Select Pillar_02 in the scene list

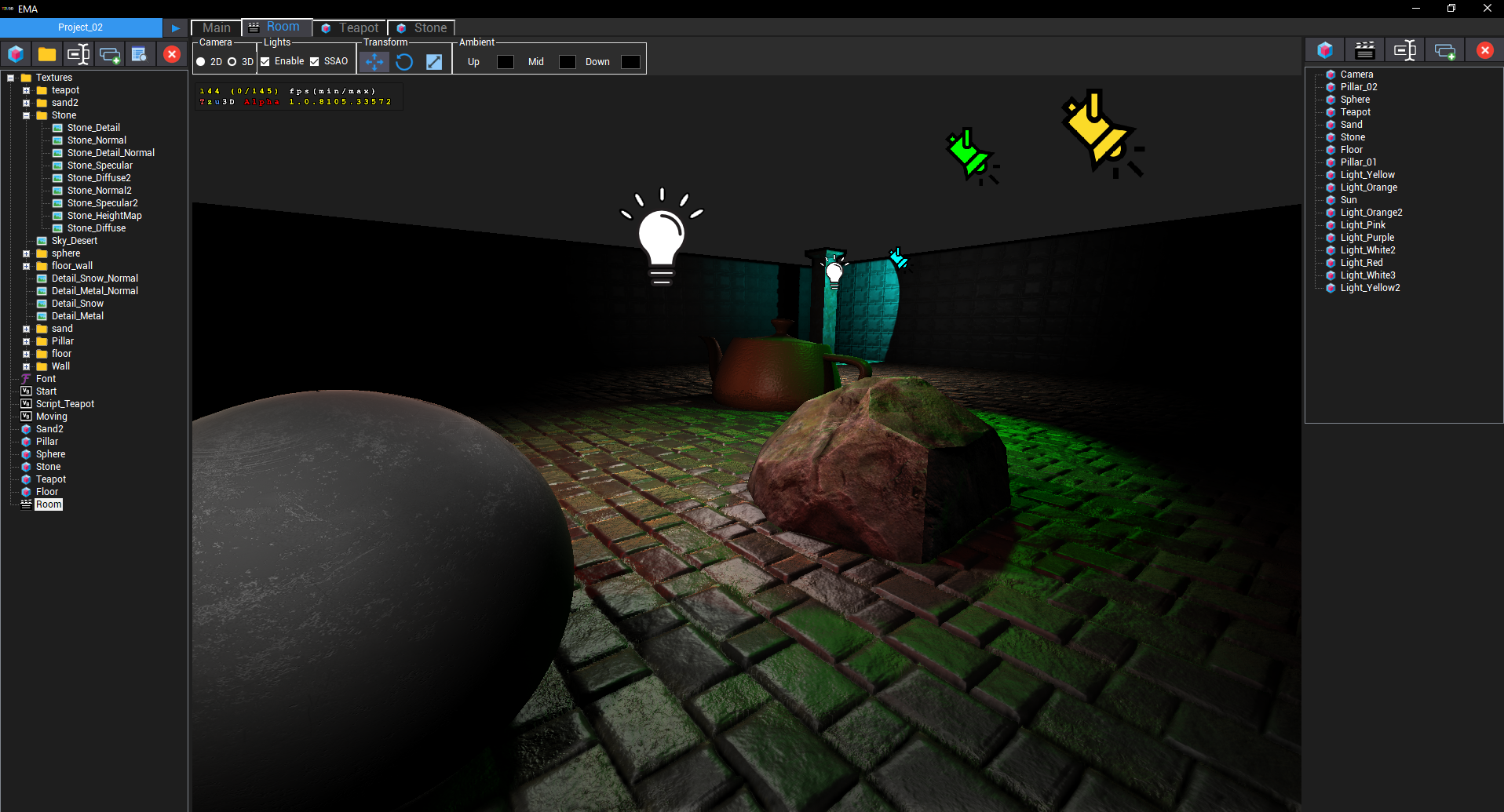[x=1359, y=87]
